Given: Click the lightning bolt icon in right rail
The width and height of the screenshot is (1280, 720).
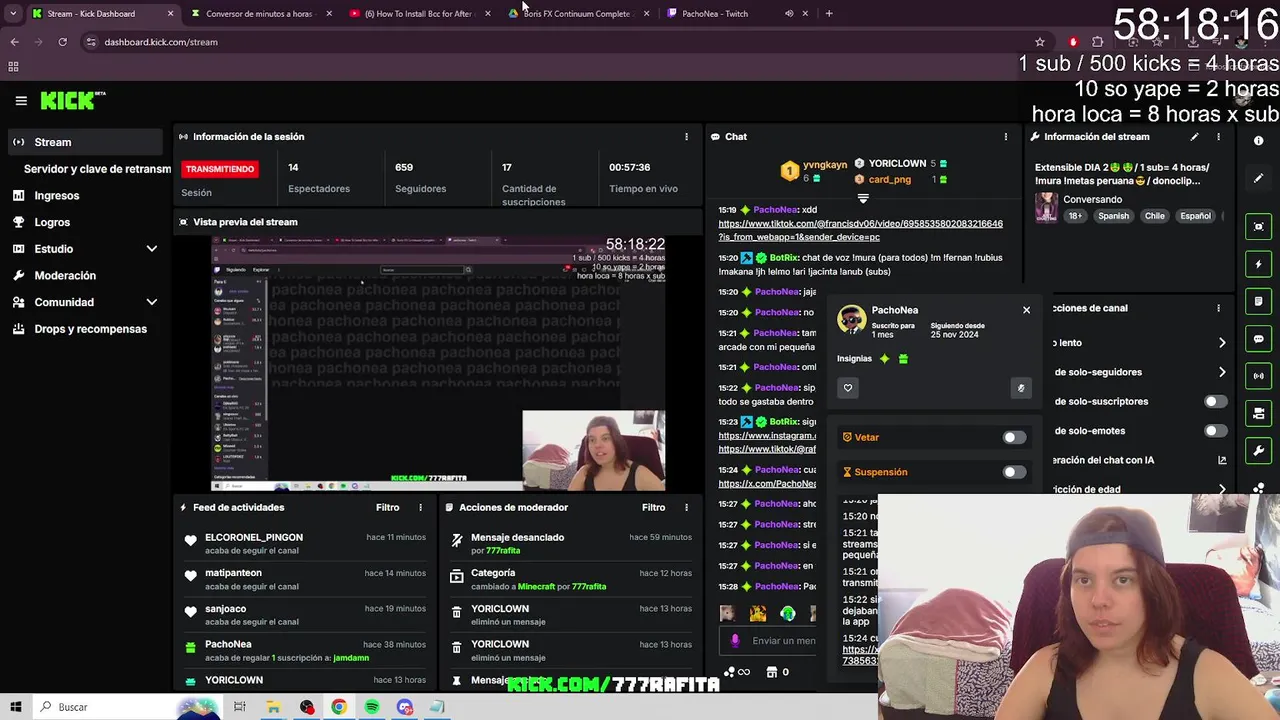Looking at the screenshot, I should [1259, 264].
